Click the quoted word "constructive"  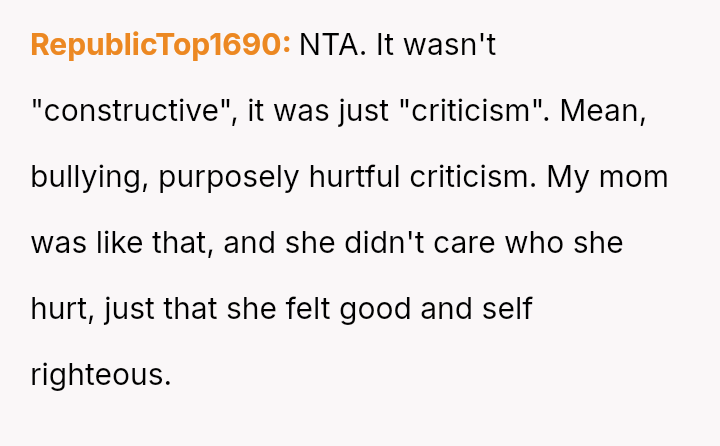[125, 112]
